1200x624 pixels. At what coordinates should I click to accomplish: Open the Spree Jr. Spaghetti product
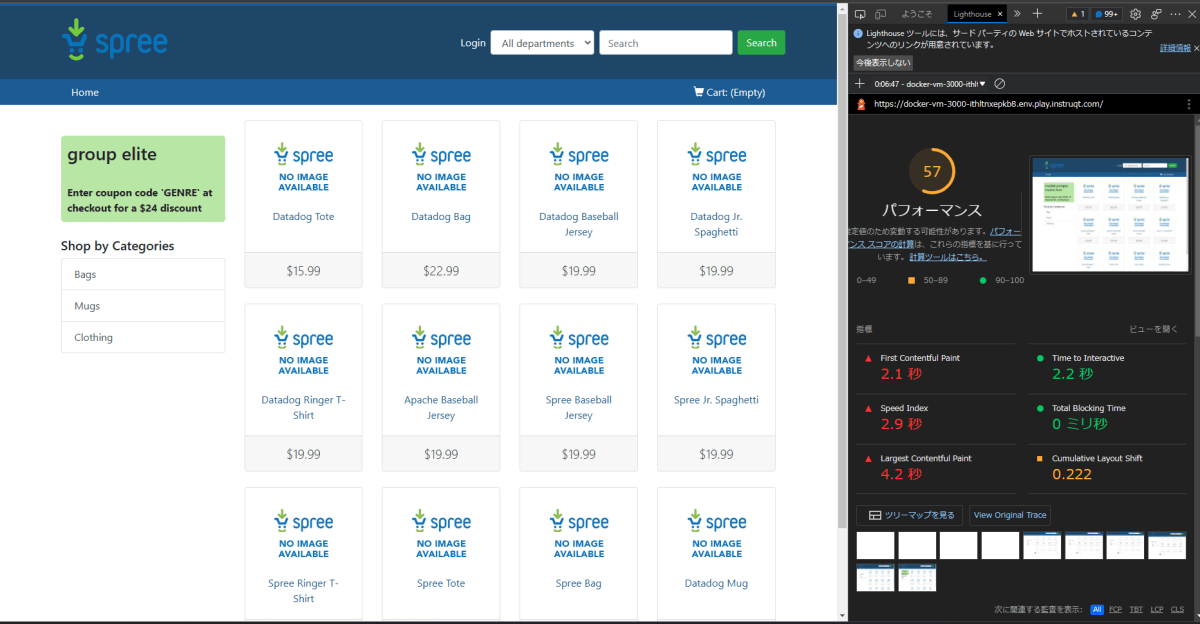[716, 400]
